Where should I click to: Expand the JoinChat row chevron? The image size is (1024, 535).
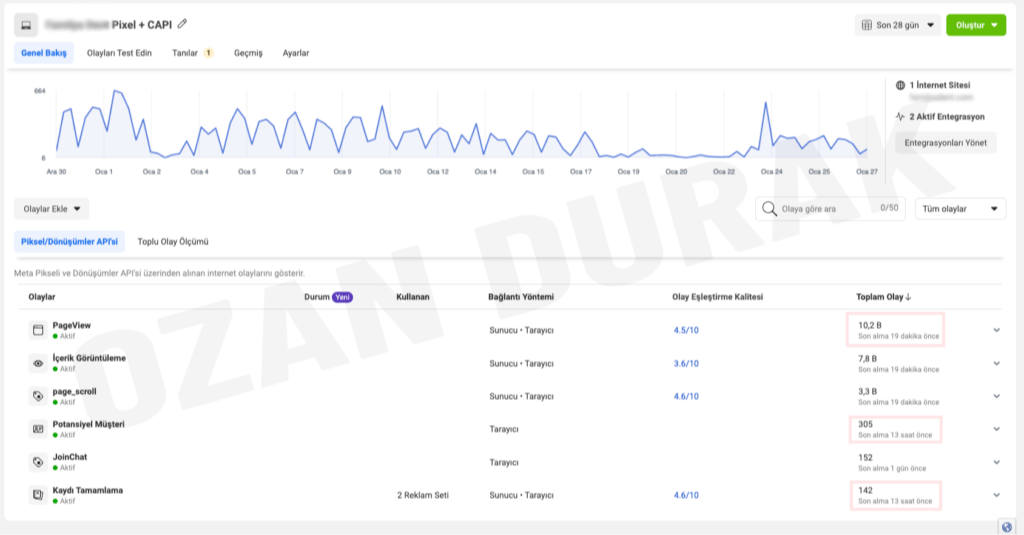(997, 462)
